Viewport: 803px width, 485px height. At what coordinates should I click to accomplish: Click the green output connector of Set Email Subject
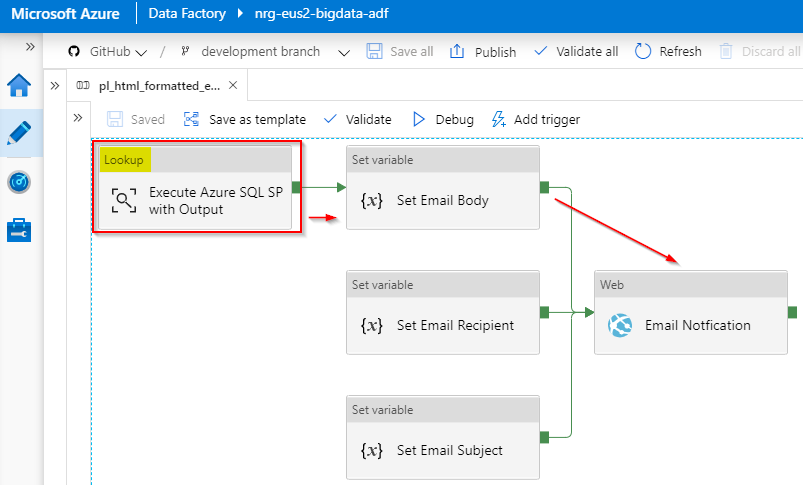[544, 437]
